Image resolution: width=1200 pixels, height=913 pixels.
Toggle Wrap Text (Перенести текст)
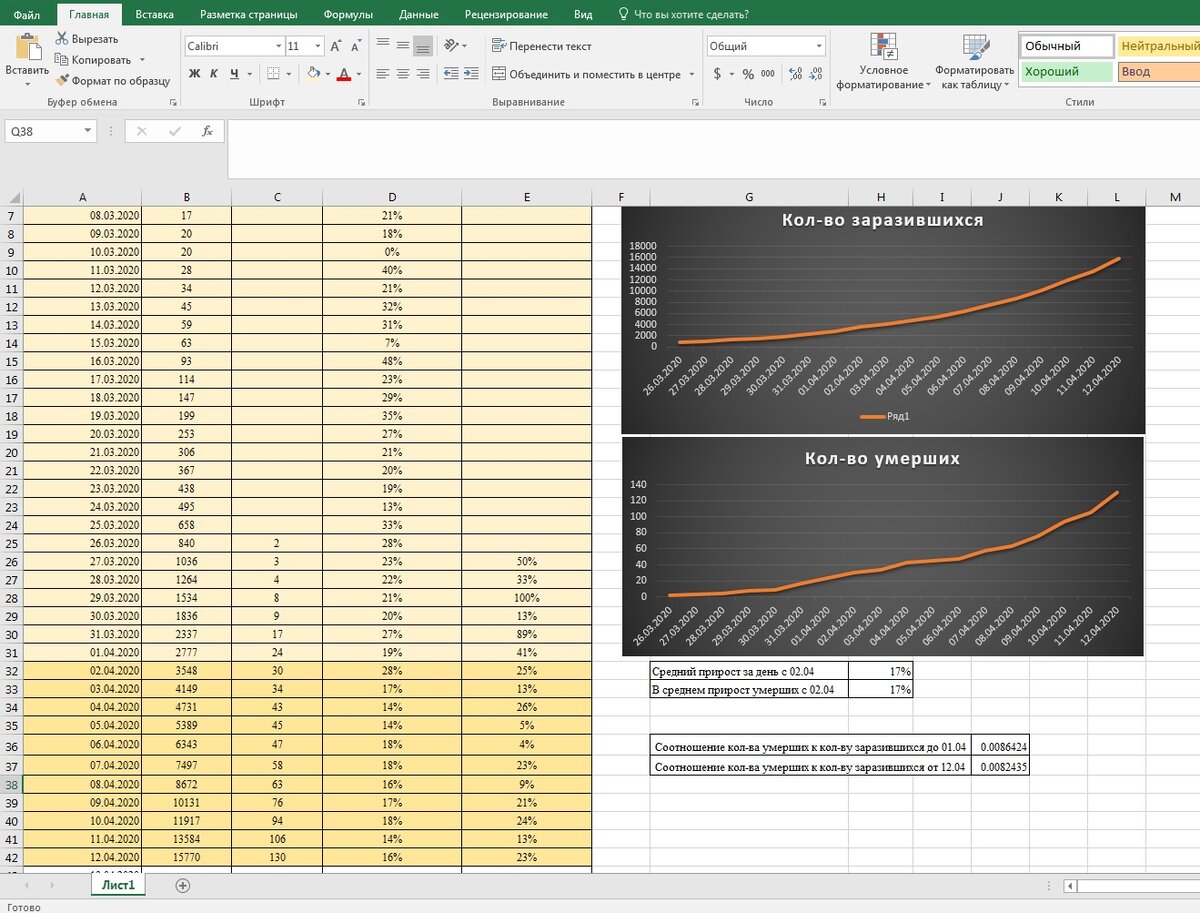pos(541,46)
